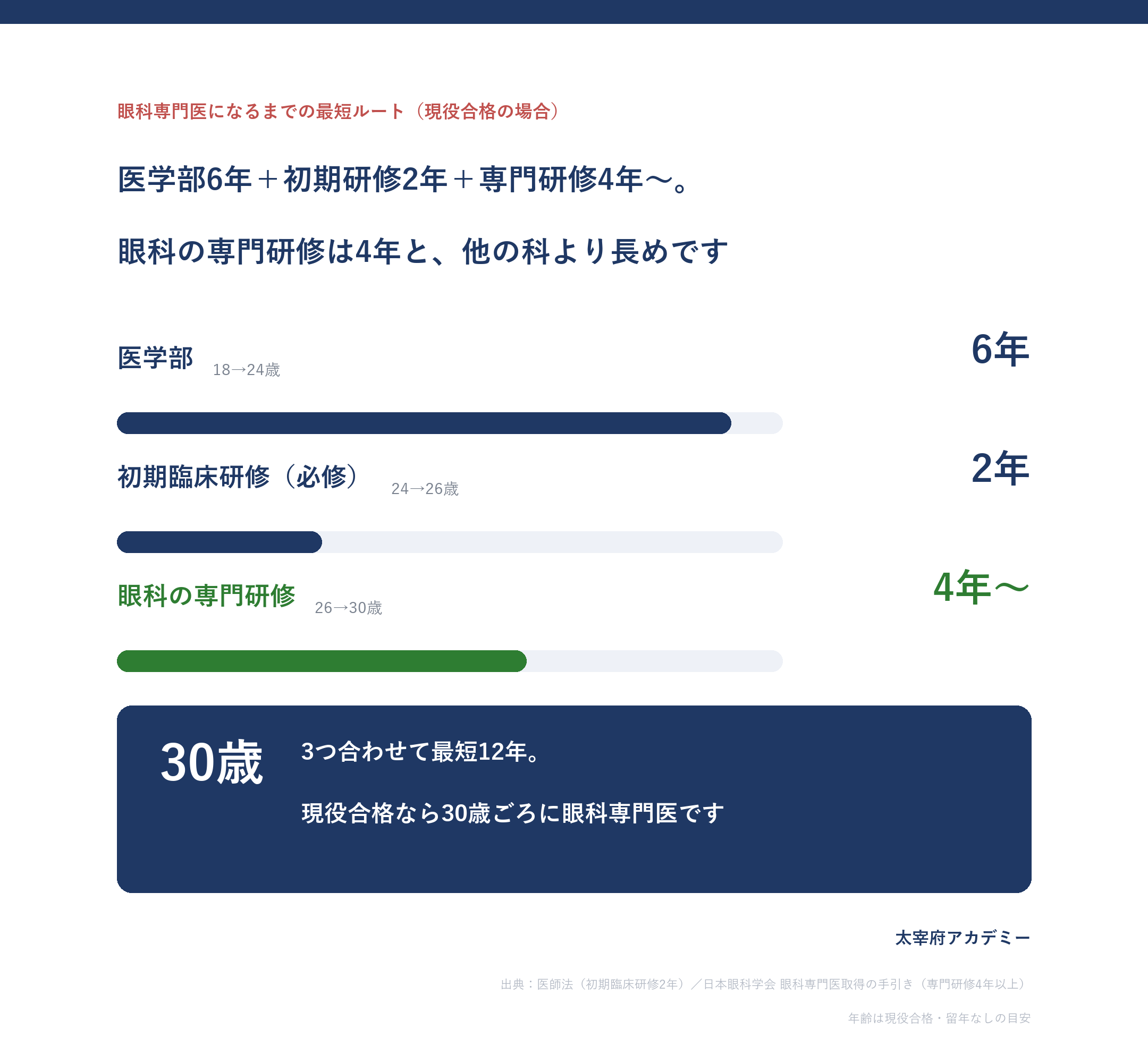Click the 太宰府アカデミー brand name

pos(963,938)
